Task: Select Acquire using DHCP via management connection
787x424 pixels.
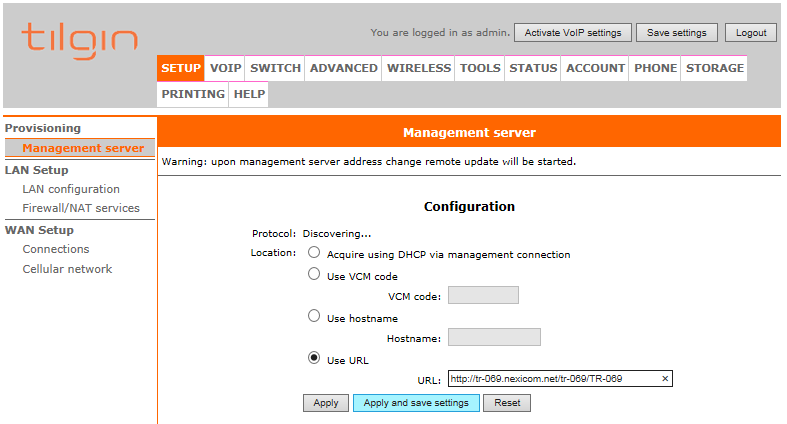Action: [x=314, y=252]
